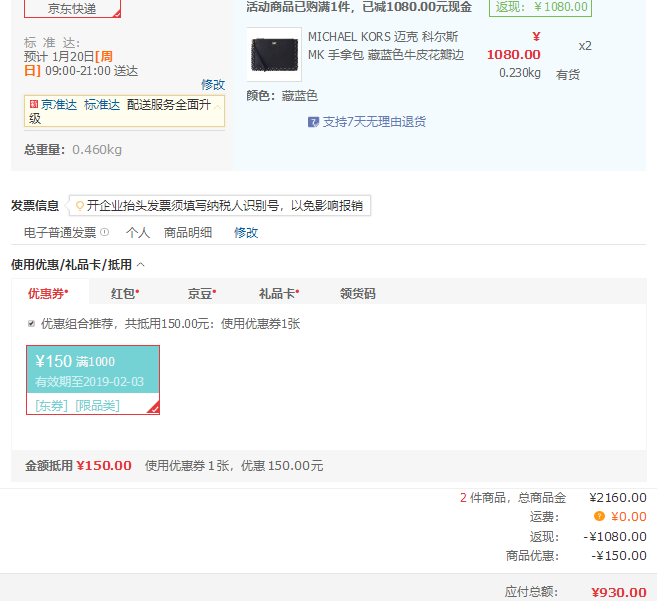Click the 个人 invoice title text
The height and width of the screenshot is (601, 657).
pyautogui.click(x=138, y=233)
